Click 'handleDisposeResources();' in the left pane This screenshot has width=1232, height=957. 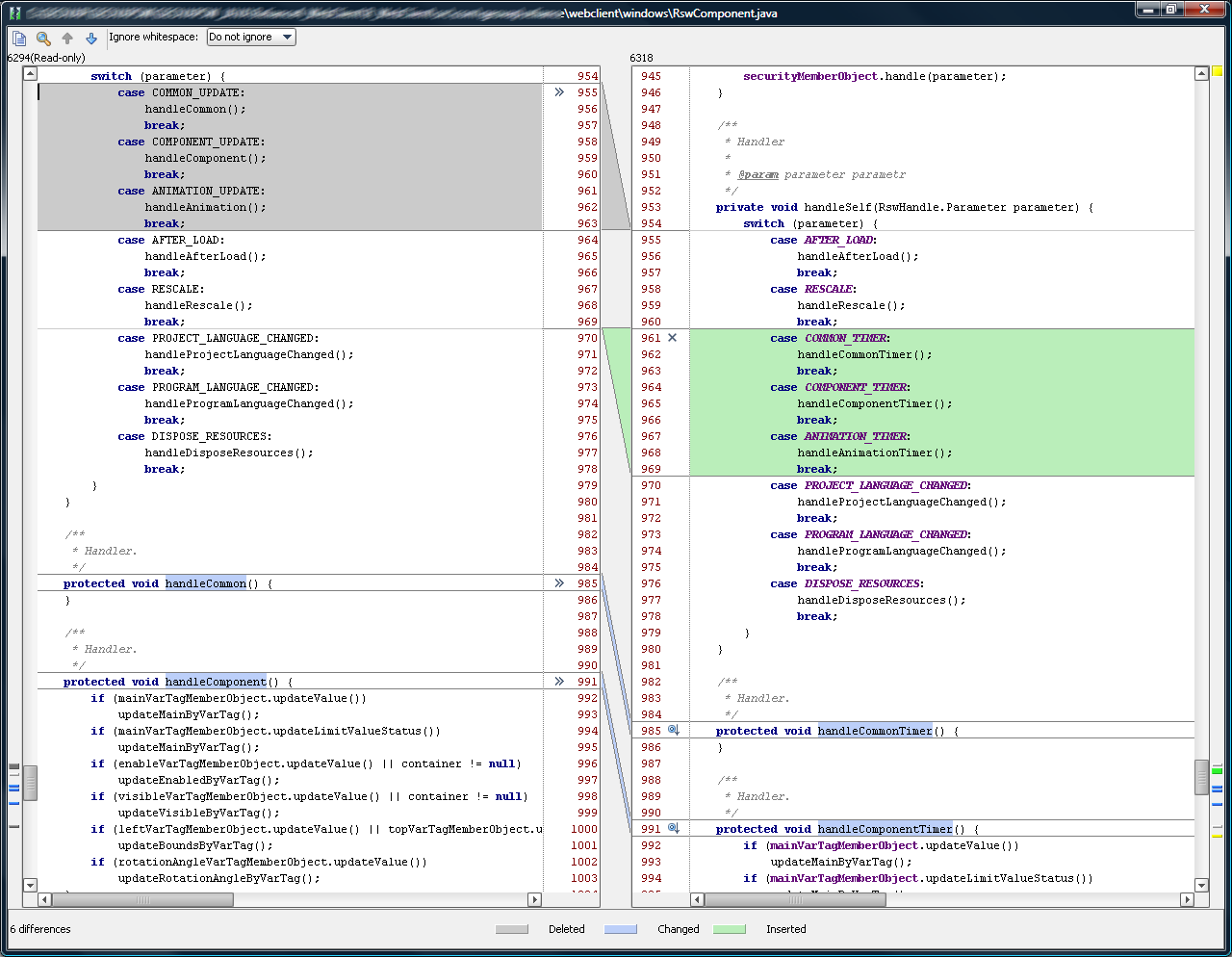(x=229, y=453)
